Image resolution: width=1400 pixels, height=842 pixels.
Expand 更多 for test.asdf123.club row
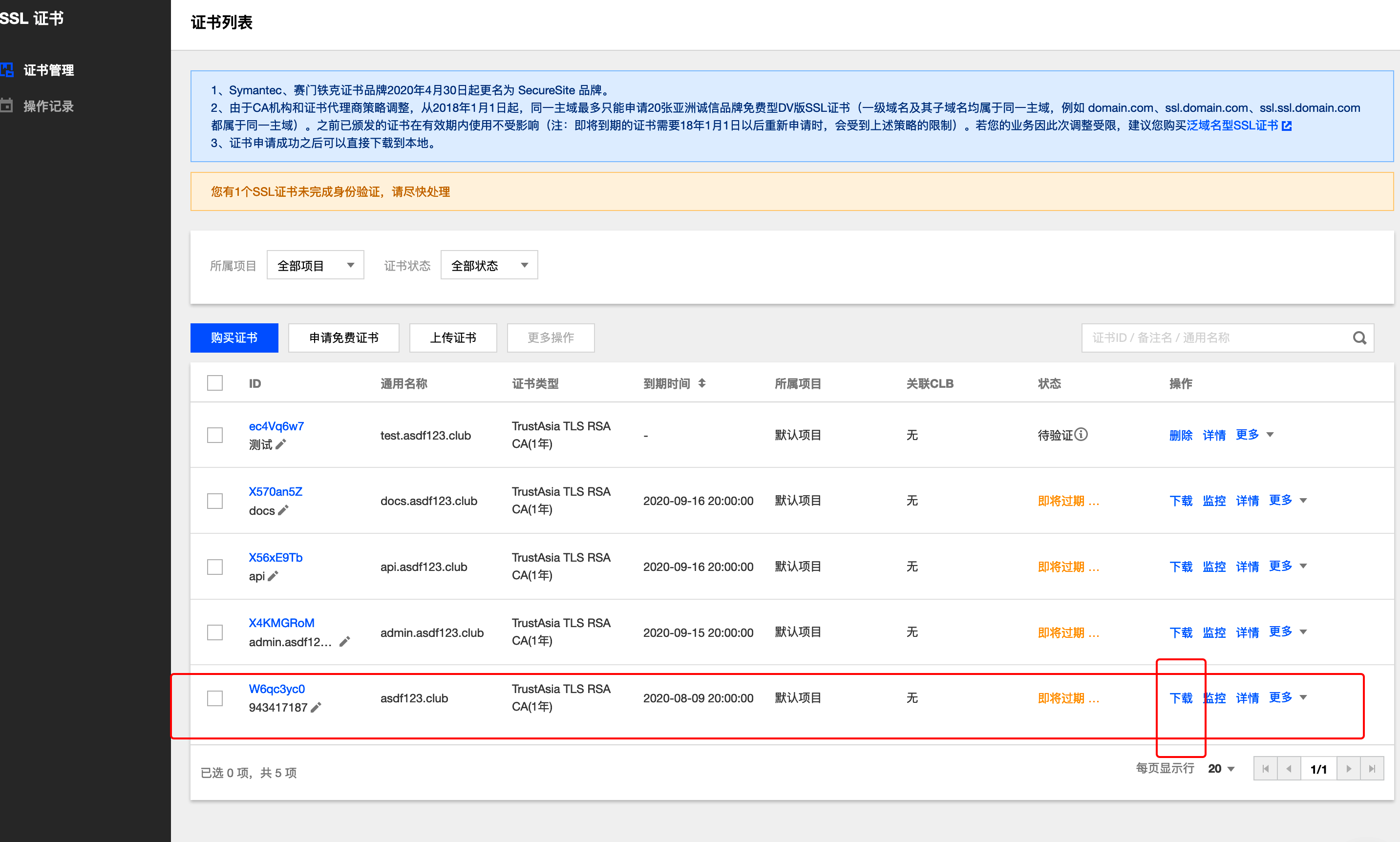1255,435
